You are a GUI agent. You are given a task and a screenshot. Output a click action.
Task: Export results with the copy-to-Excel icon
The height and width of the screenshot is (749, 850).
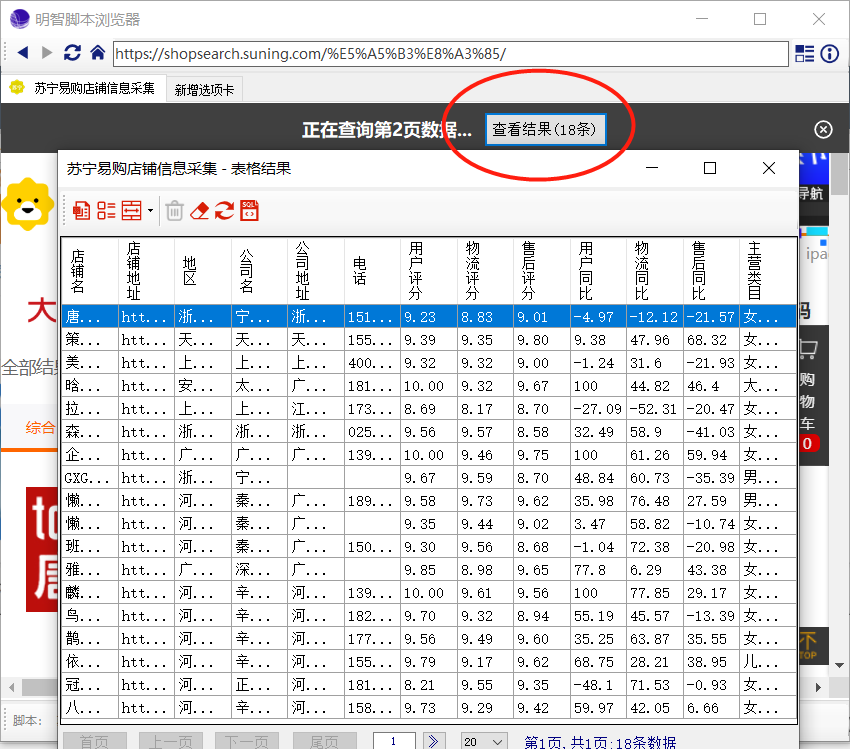[x=81, y=210]
